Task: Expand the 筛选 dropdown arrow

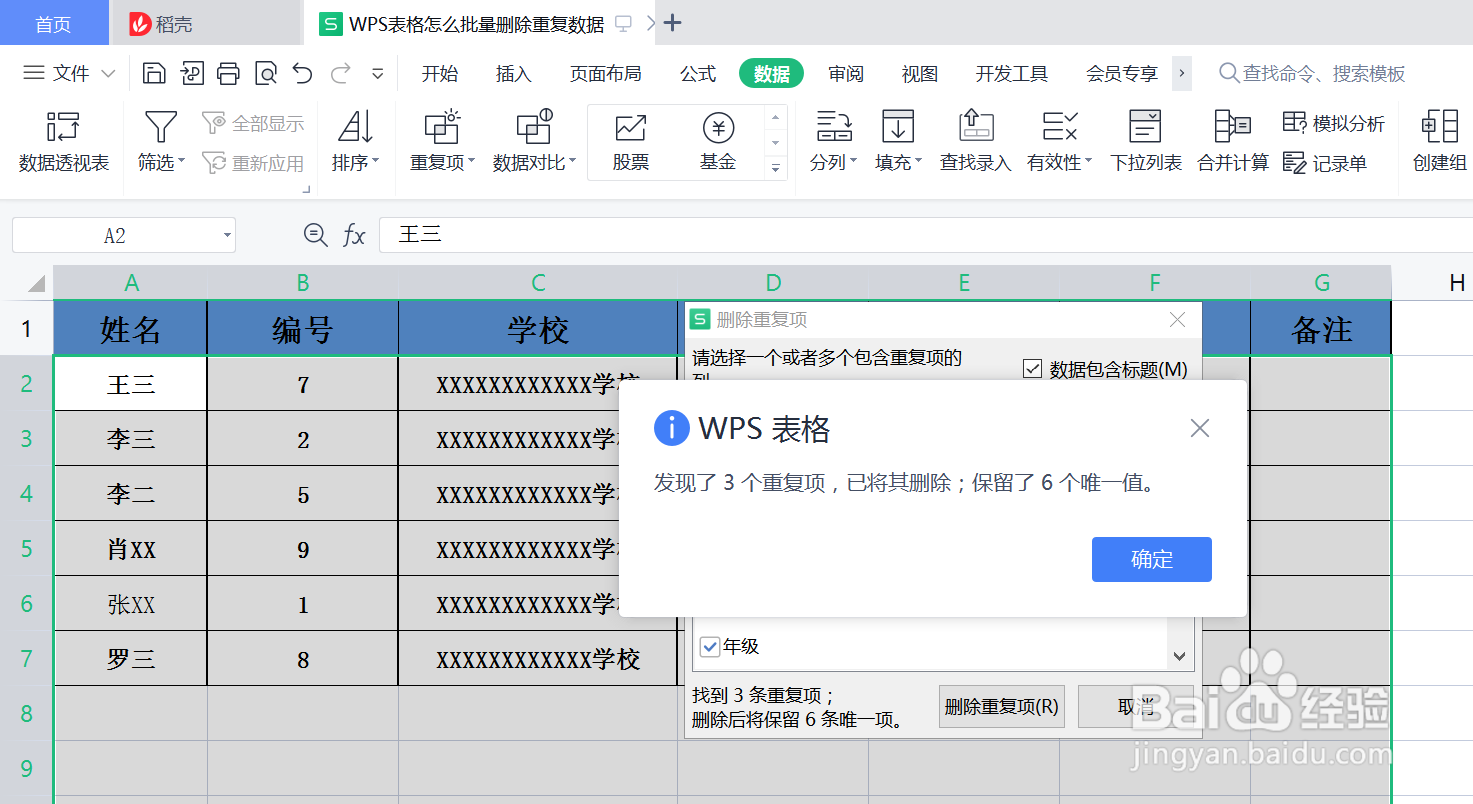Action: pos(181,162)
